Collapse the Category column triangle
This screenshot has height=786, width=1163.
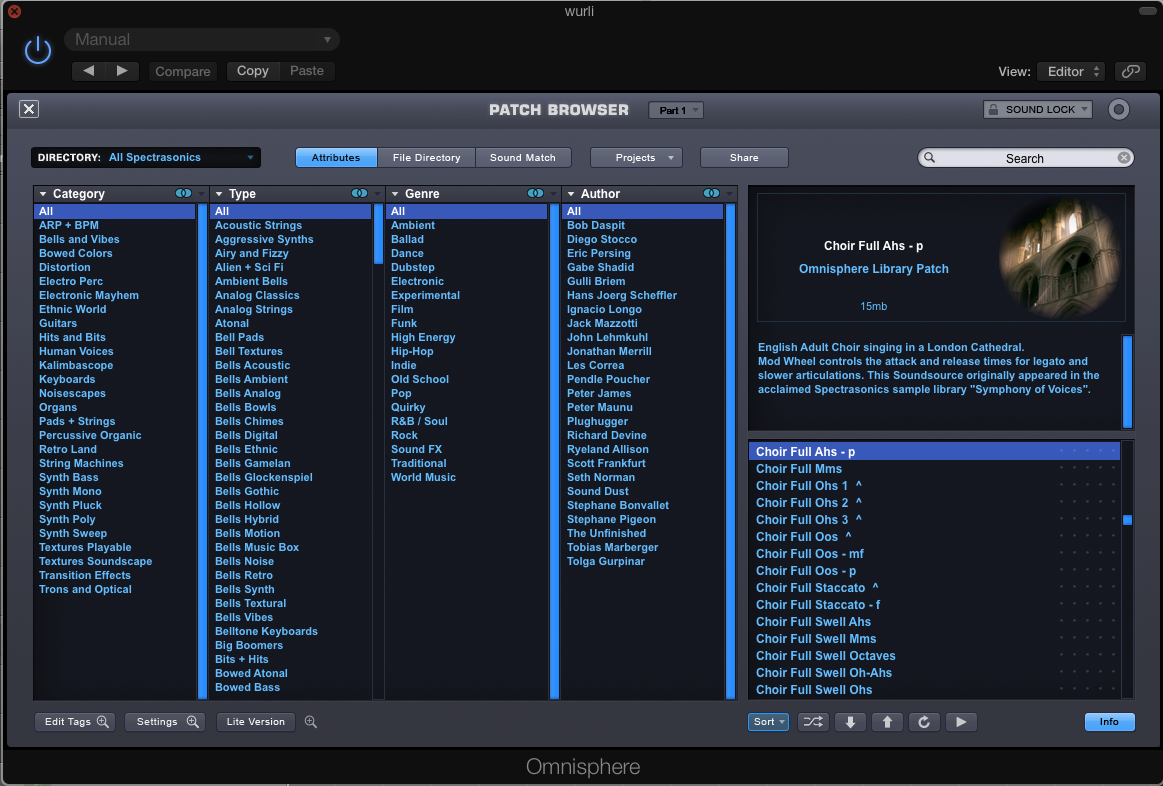(43, 194)
